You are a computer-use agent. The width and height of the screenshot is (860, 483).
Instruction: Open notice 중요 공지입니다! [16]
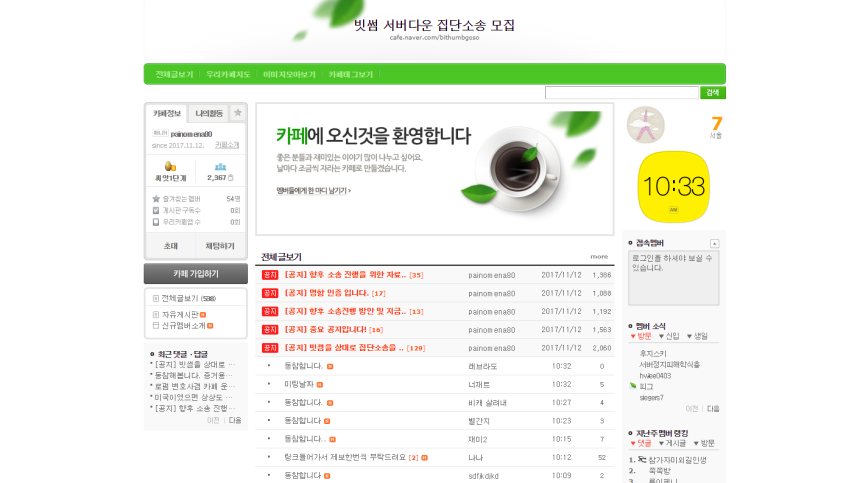tap(333, 330)
